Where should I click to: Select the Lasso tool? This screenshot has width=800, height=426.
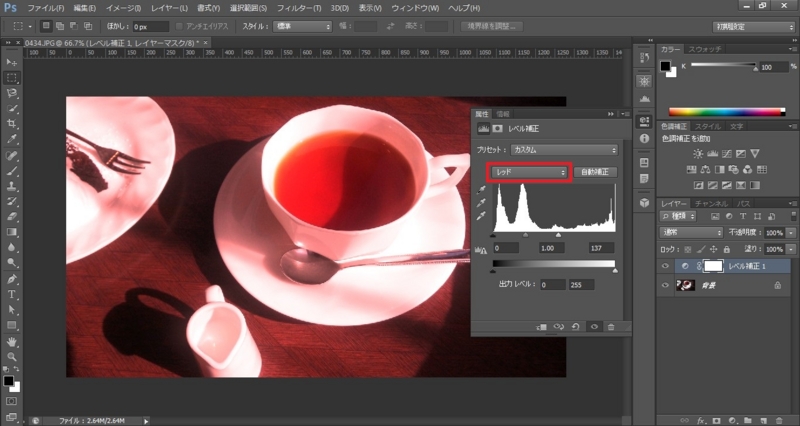click(x=11, y=93)
